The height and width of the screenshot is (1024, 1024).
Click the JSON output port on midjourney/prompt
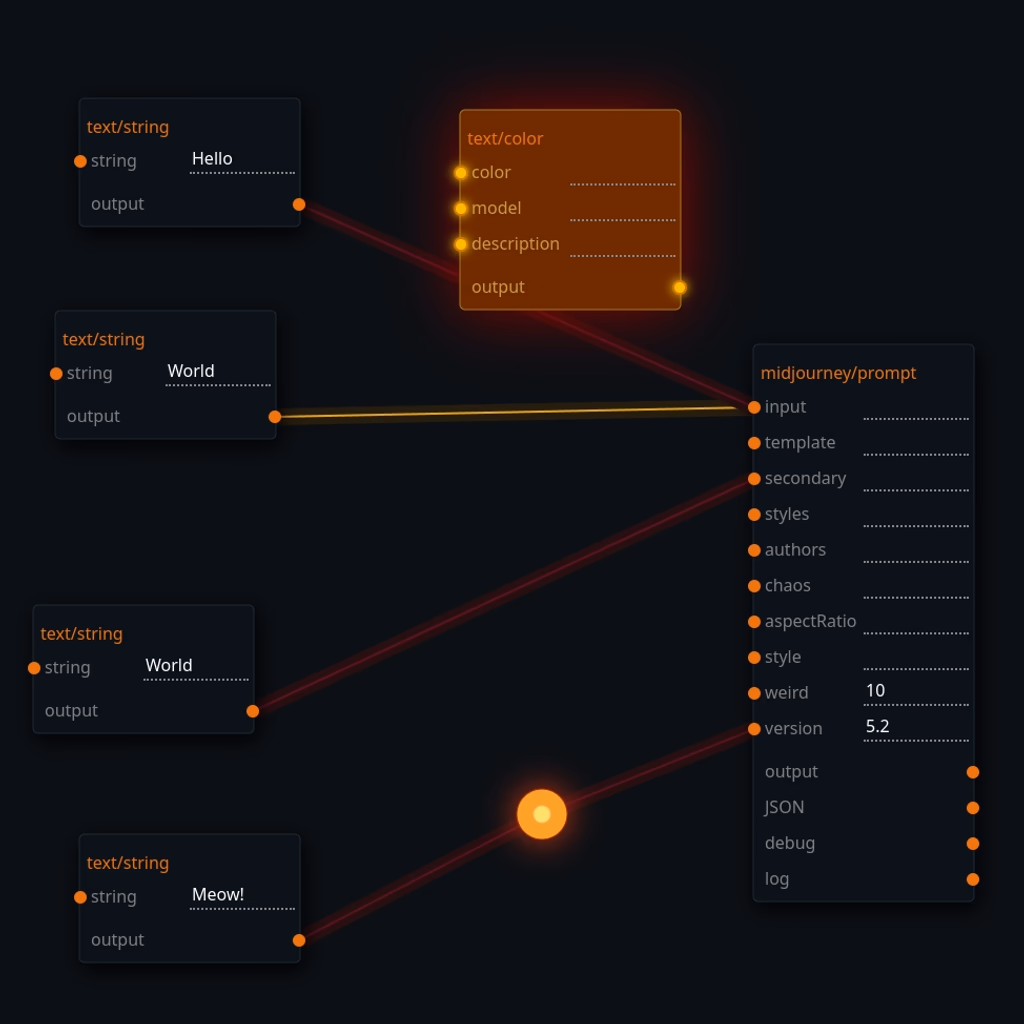tap(973, 808)
